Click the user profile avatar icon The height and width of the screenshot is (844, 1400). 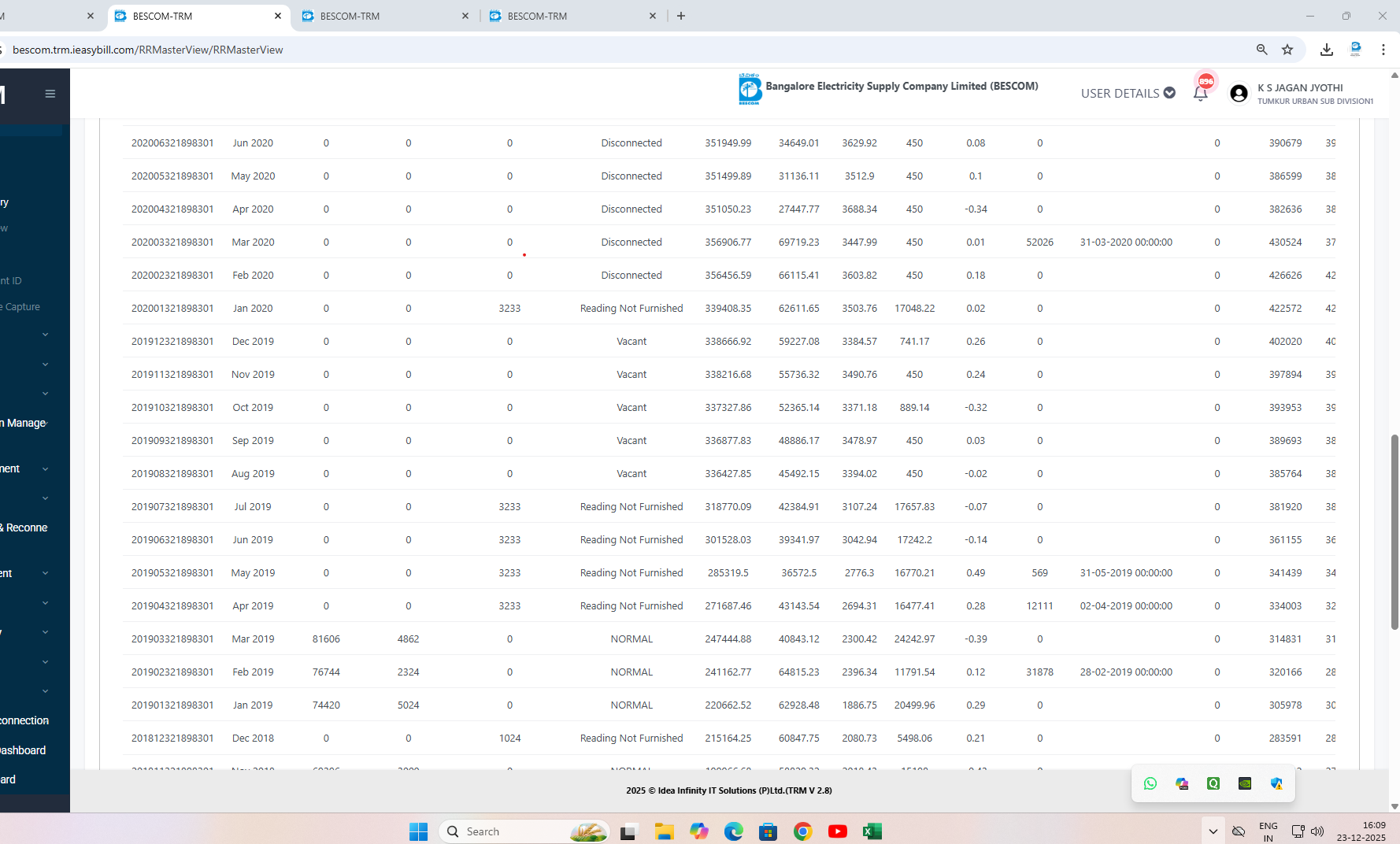click(x=1239, y=94)
